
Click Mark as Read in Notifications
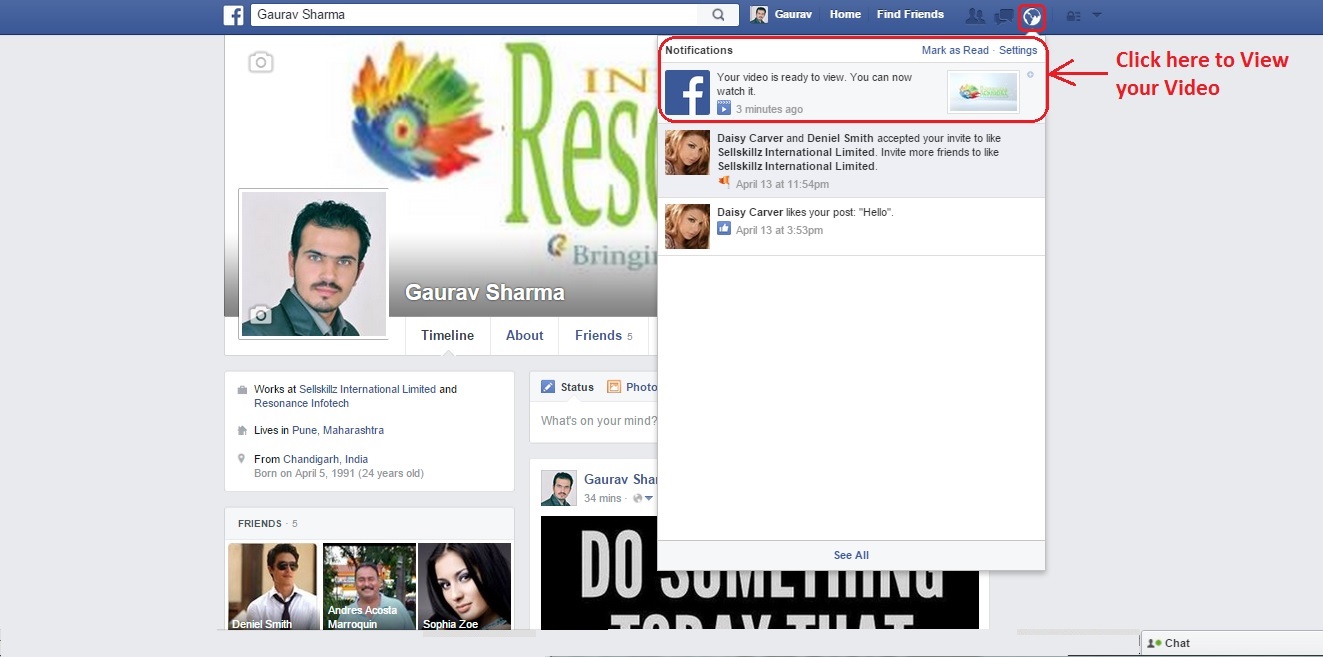(x=955, y=50)
